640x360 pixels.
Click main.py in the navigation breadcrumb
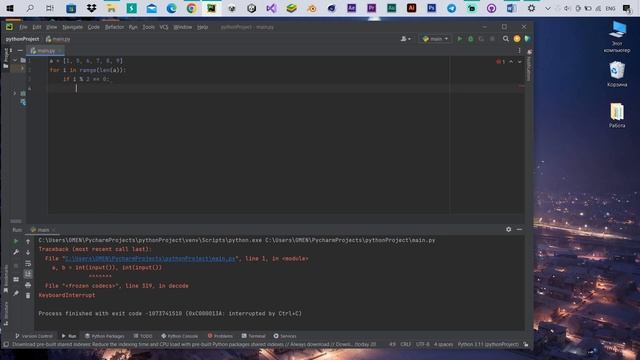(58, 39)
